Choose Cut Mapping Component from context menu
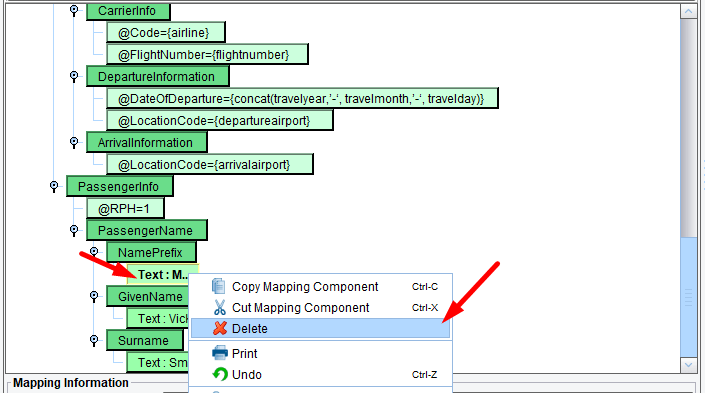 pyautogui.click(x=321, y=308)
